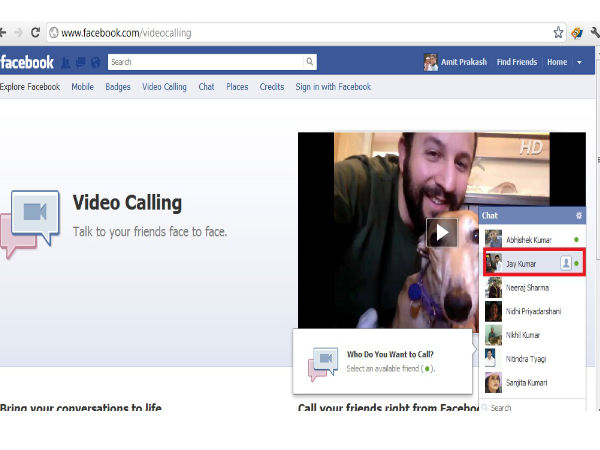
Task: Click the site info icon in address bar
Action: [x=54, y=33]
